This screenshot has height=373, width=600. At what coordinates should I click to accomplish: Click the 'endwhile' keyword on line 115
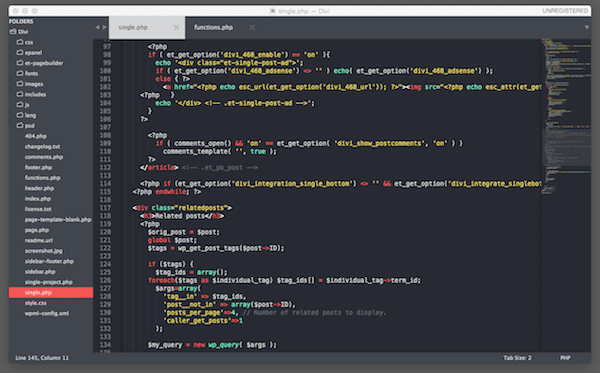[x=171, y=192]
